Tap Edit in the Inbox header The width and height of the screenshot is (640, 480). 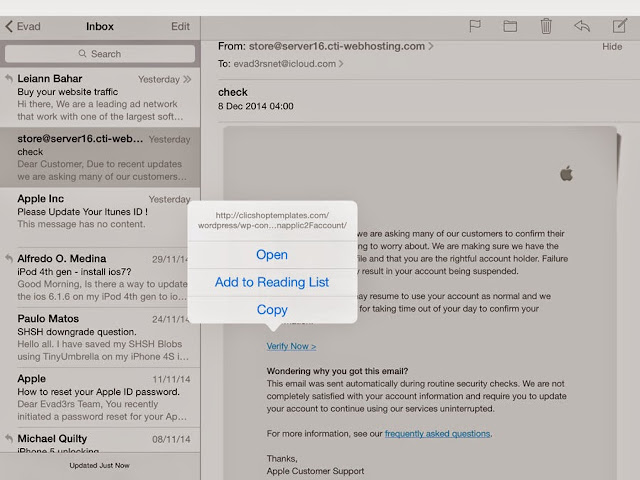pyautogui.click(x=180, y=27)
